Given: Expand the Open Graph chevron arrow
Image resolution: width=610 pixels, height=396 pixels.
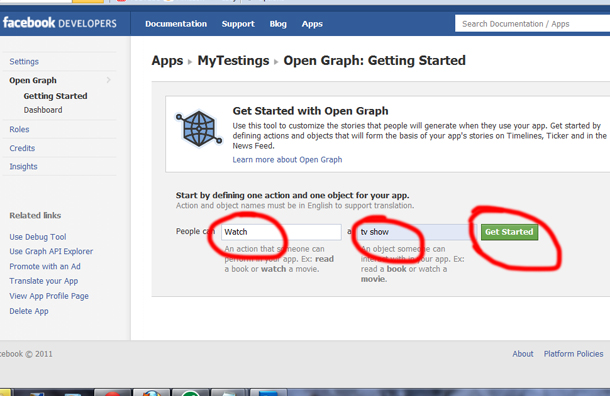Looking at the screenshot, I should [x=109, y=80].
